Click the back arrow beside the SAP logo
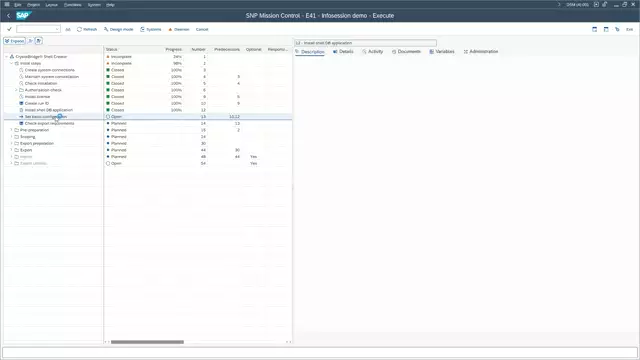 [x=9, y=16]
